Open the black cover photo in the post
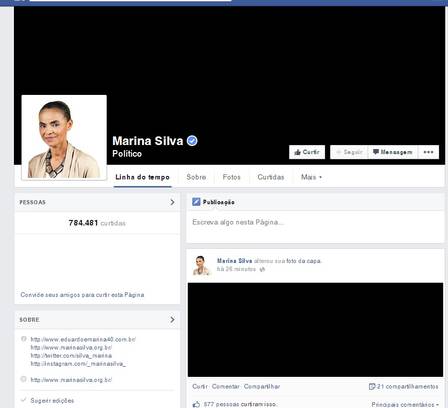This screenshot has width=448, height=408. (315, 330)
